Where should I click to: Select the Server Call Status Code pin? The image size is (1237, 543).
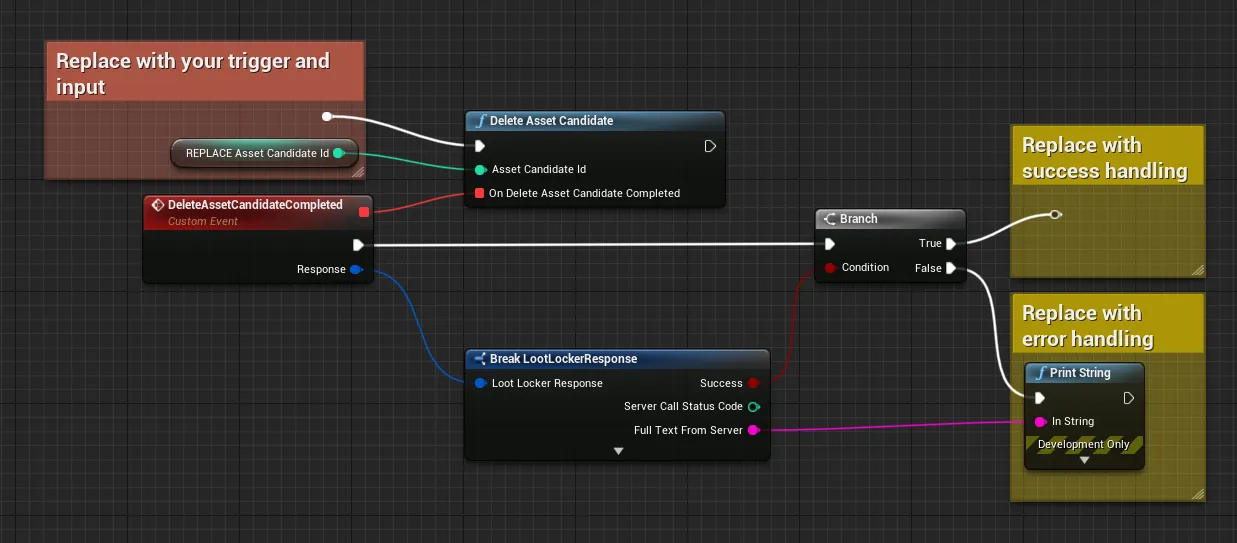pyautogui.click(x=754, y=407)
